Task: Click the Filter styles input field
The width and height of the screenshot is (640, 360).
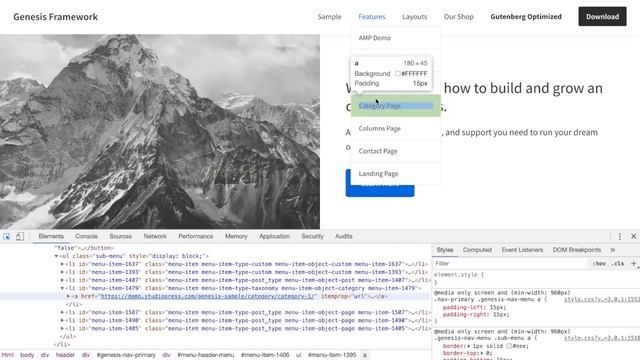Action: [510, 264]
